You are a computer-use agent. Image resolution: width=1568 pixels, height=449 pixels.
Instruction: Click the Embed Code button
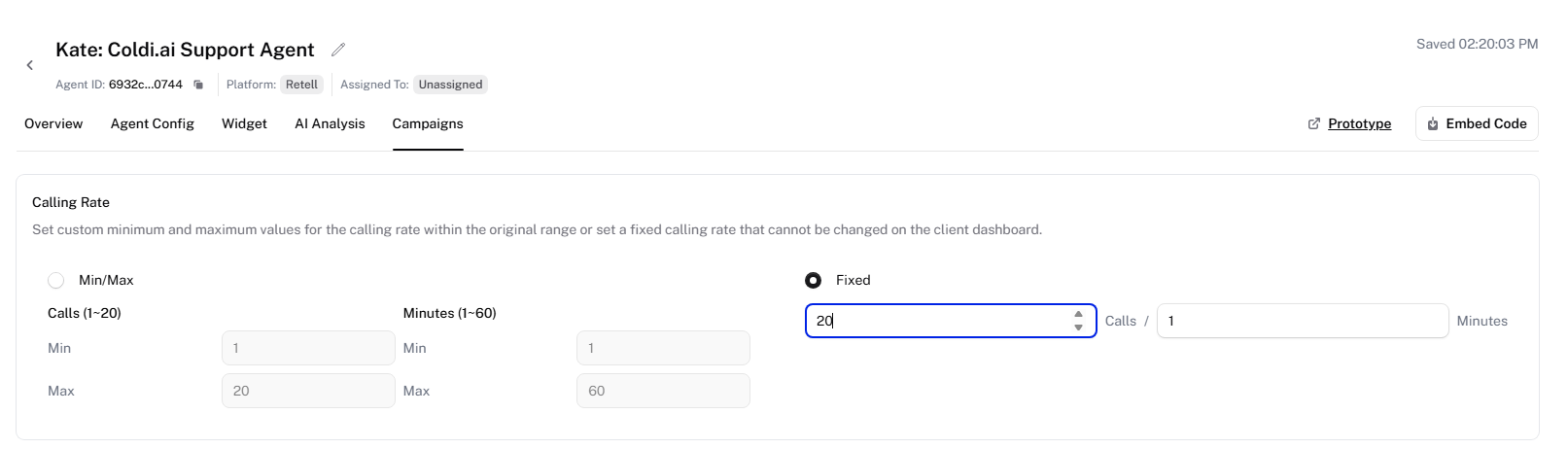[1477, 123]
